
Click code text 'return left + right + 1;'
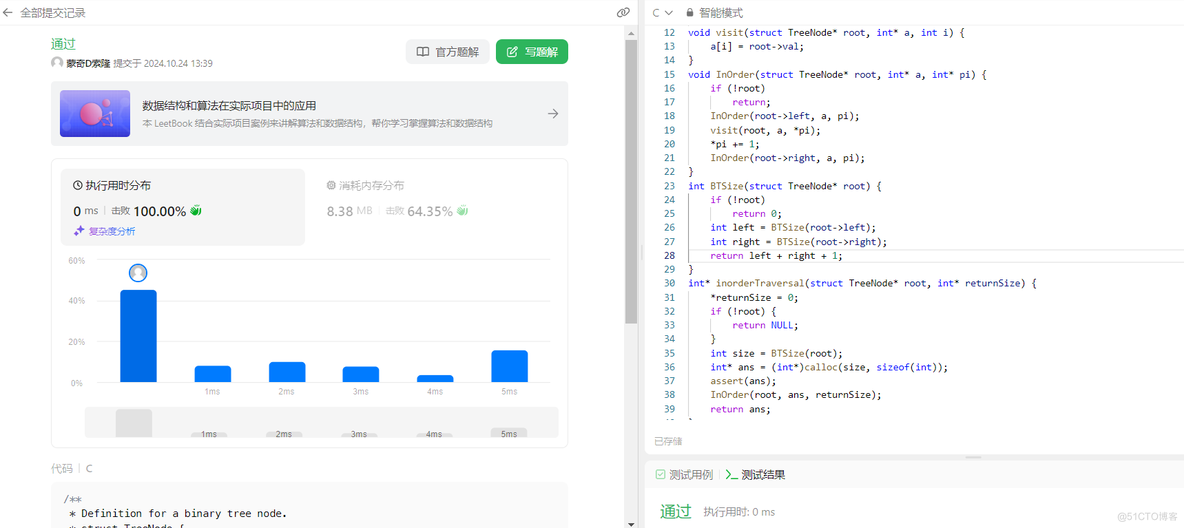(x=775, y=255)
